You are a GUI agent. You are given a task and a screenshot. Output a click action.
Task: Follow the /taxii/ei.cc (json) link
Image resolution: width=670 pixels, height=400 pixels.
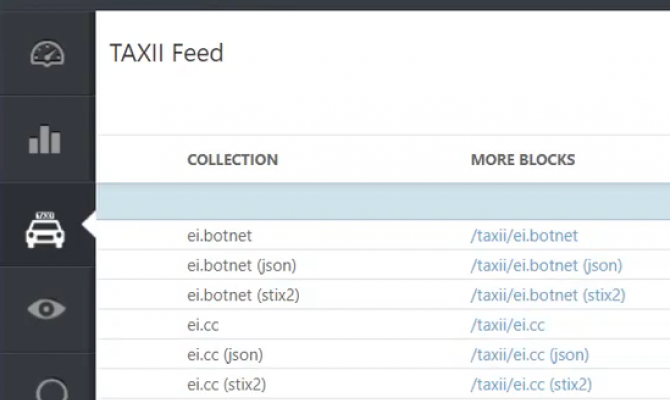coord(530,355)
